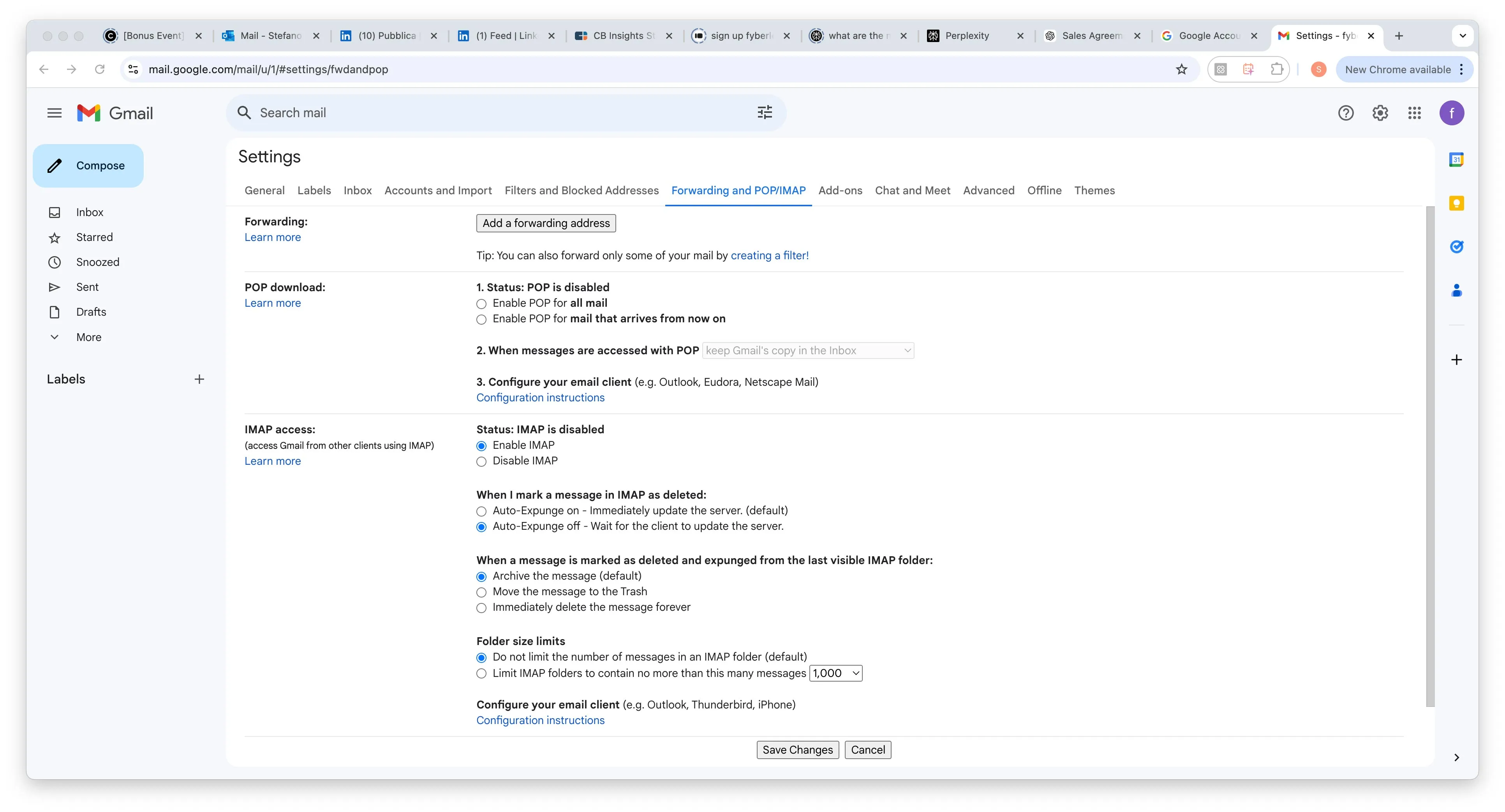Open the Google apps grid
1505x812 pixels.
pyautogui.click(x=1415, y=112)
